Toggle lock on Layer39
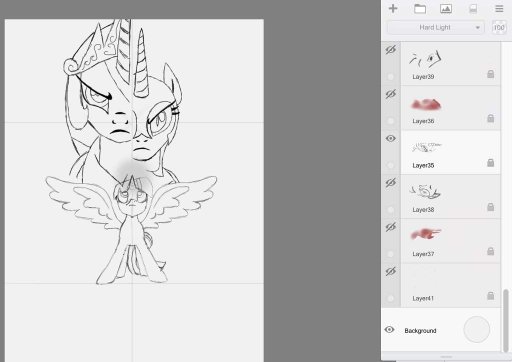The height and width of the screenshot is (362, 512). pyautogui.click(x=490, y=74)
